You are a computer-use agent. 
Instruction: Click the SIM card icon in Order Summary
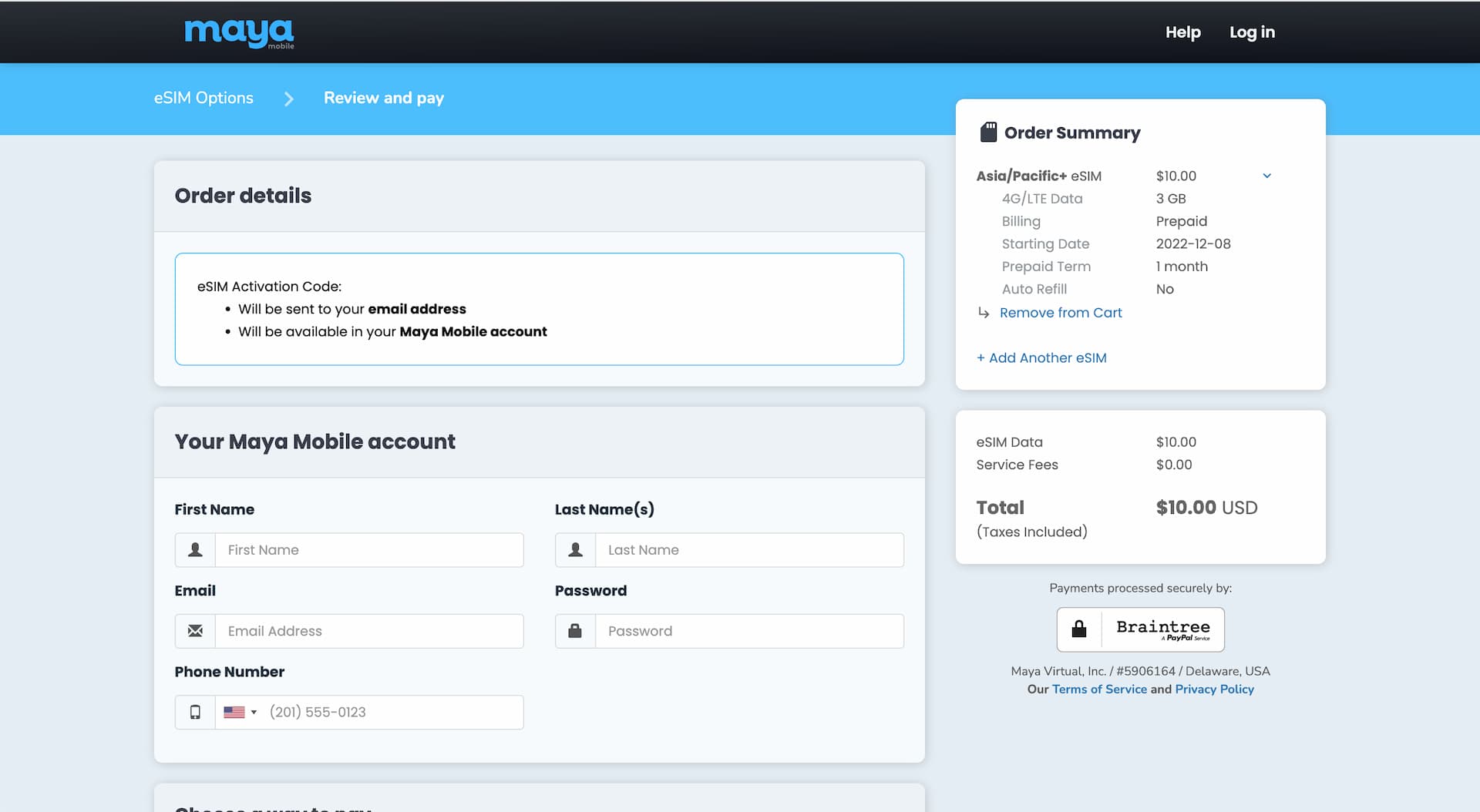(988, 133)
